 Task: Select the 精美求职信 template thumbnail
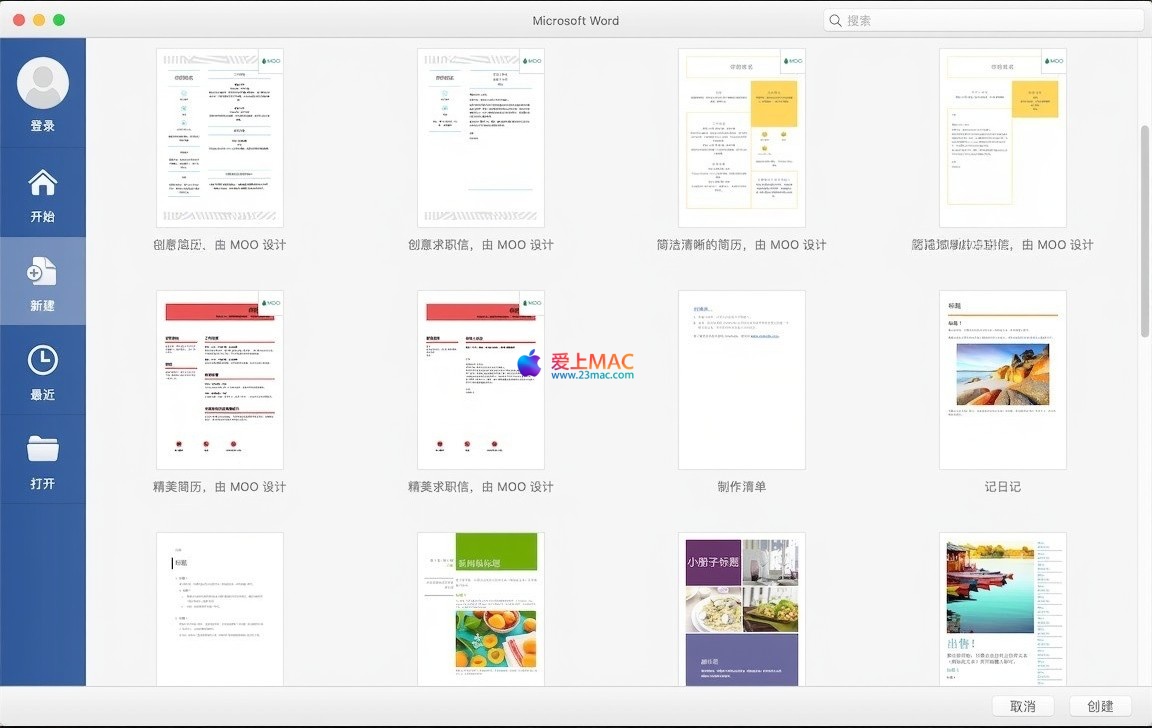pyautogui.click(x=481, y=380)
